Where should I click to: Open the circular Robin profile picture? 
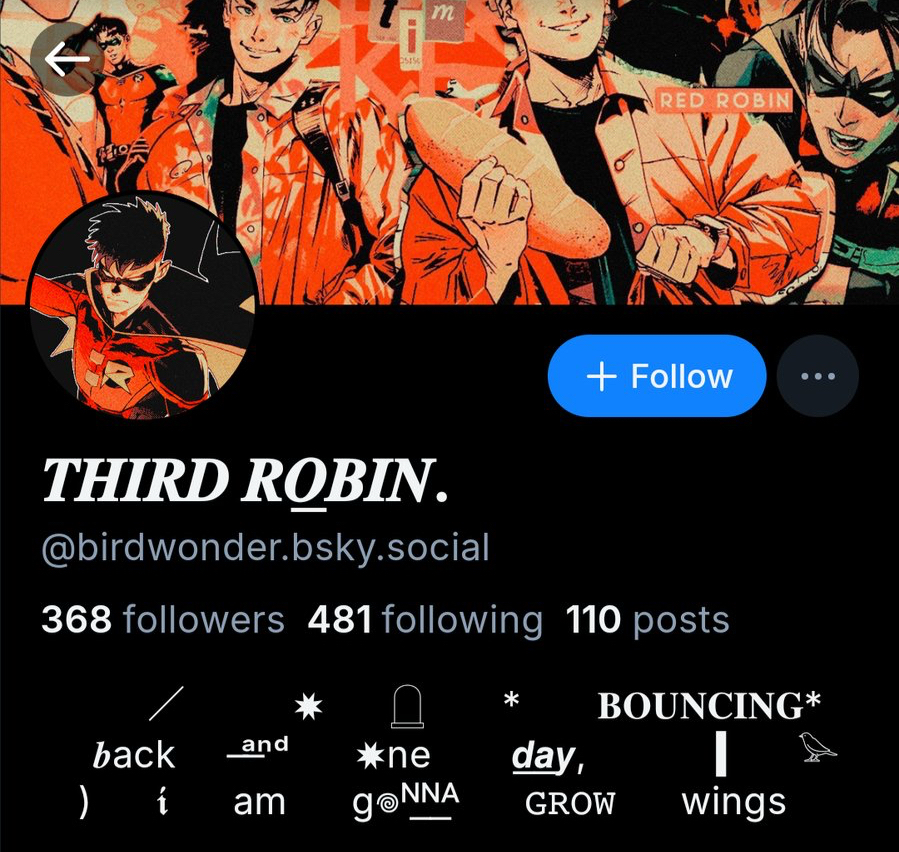point(142,307)
